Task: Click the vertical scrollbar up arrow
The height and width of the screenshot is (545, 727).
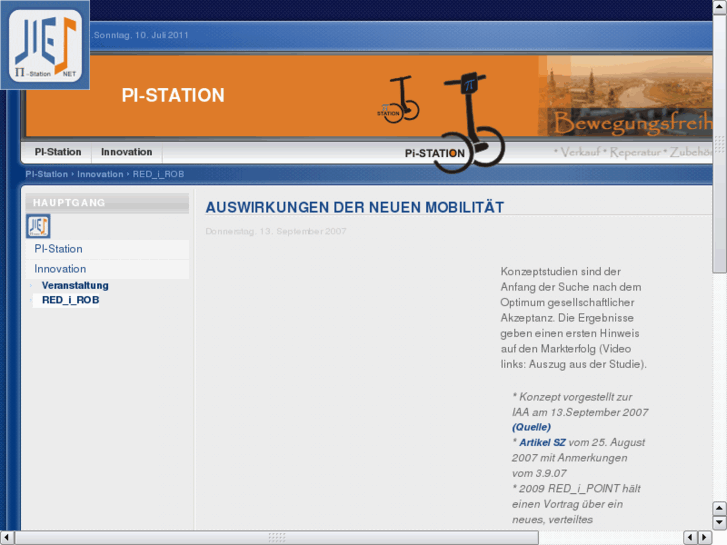Action: point(719,8)
